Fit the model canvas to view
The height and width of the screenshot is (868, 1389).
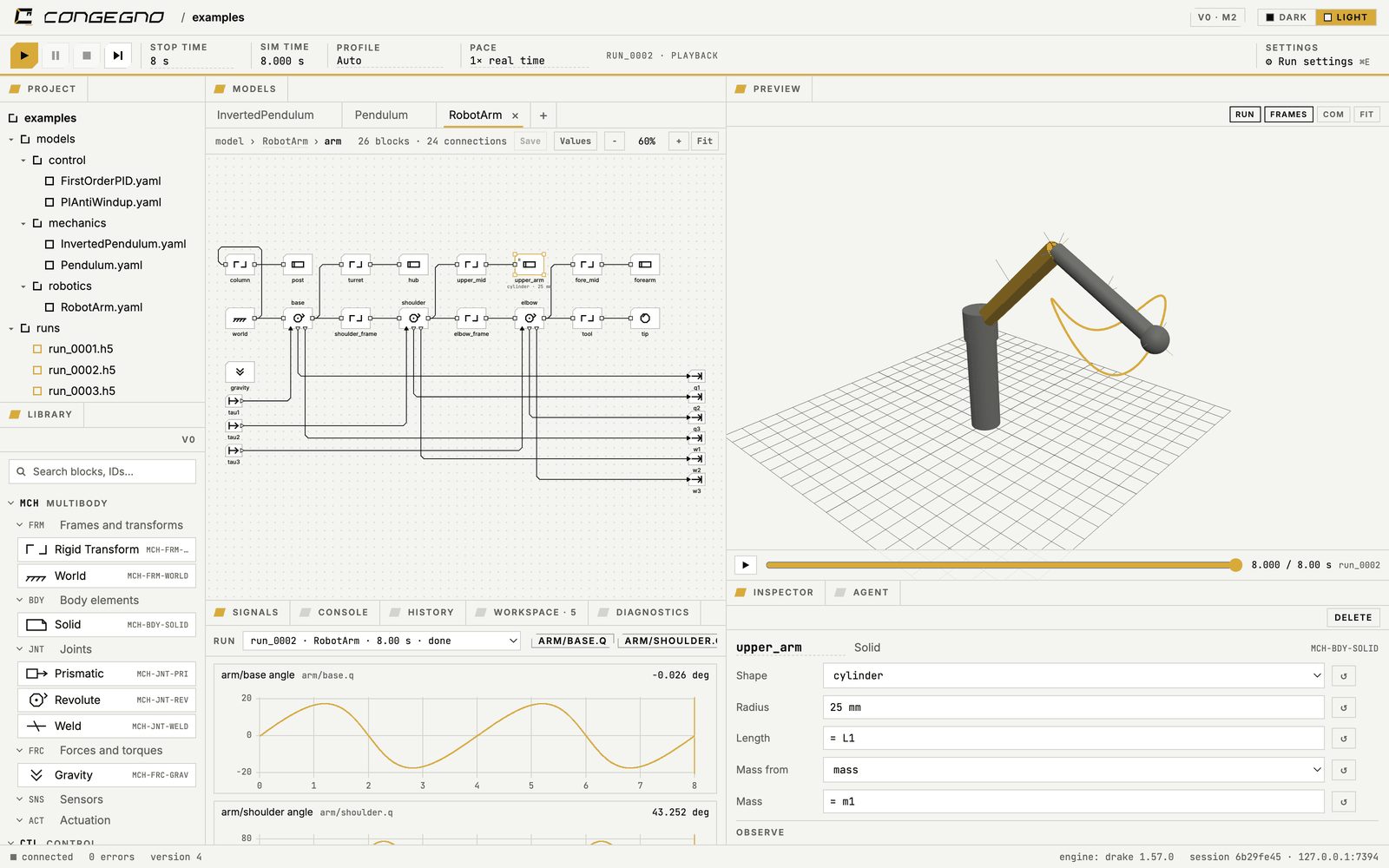point(705,141)
